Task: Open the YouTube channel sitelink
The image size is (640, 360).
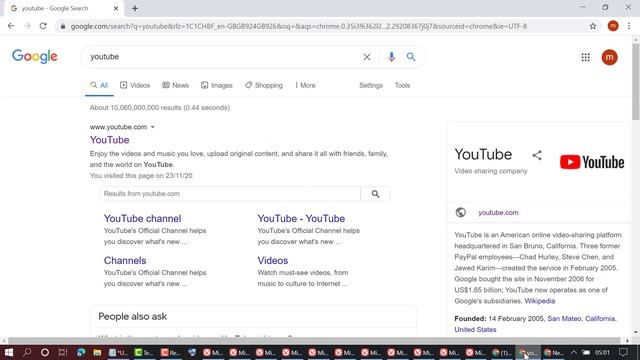Action: (142, 218)
